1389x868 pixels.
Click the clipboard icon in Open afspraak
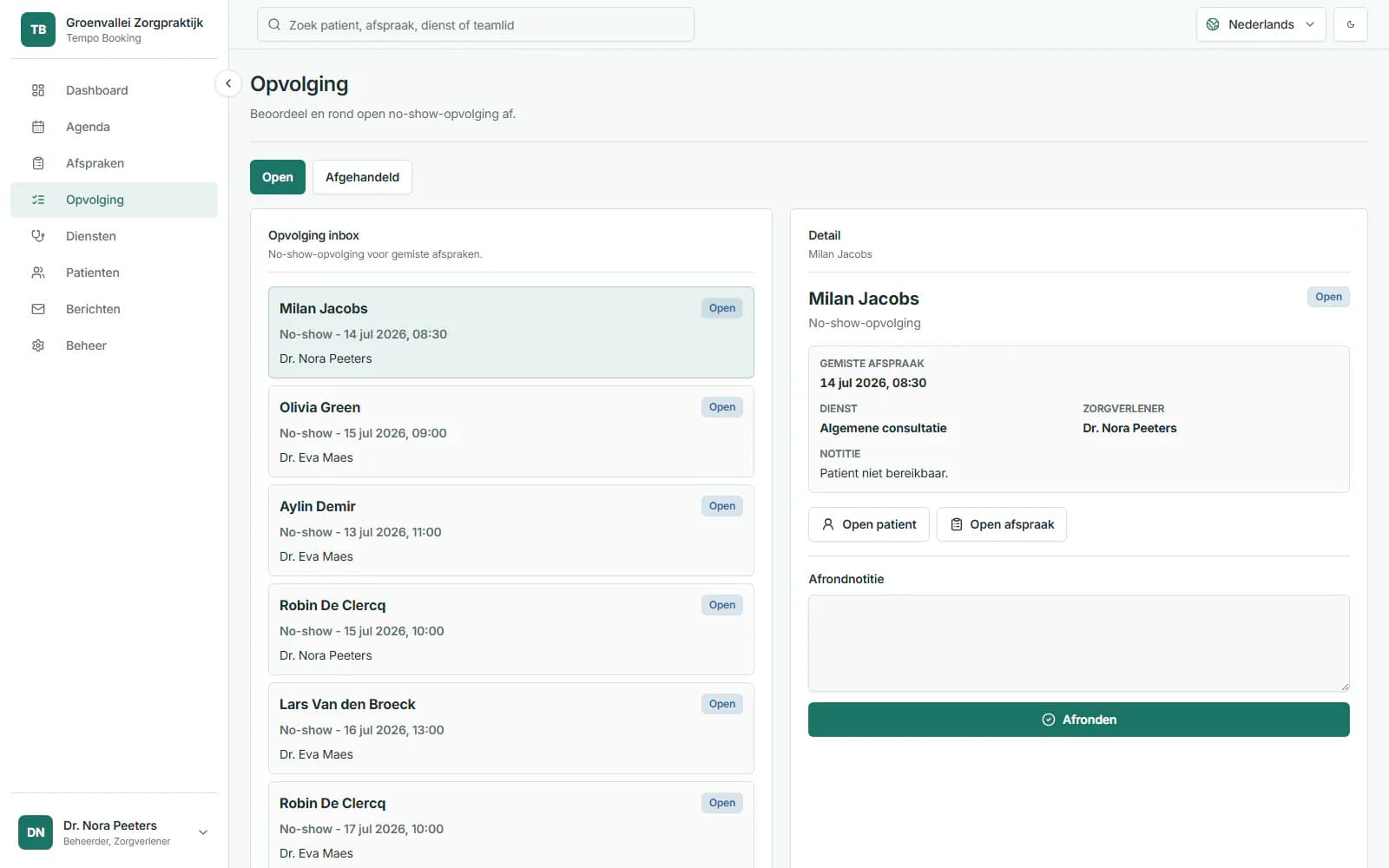(x=957, y=524)
